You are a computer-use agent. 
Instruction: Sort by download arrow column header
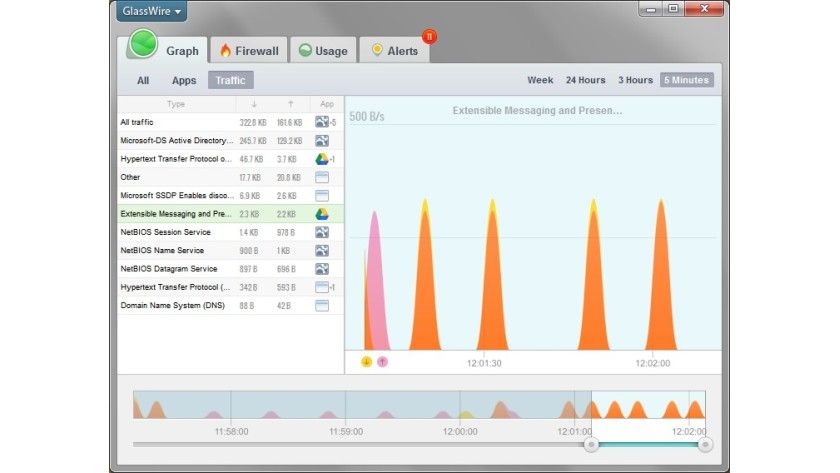pyautogui.click(x=254, y=104)
